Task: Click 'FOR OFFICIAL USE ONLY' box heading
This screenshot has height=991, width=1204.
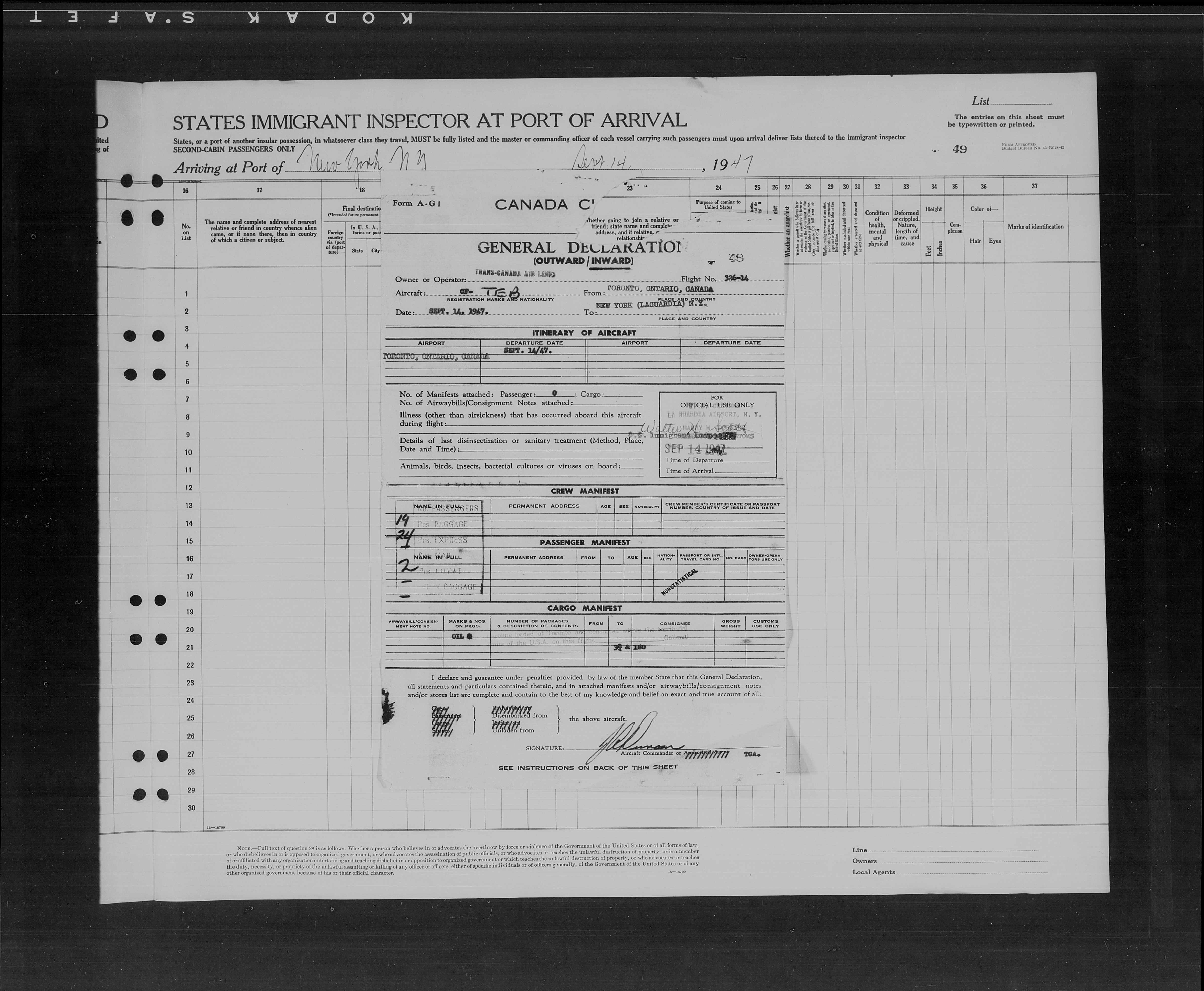Action: tap(717, 401)
